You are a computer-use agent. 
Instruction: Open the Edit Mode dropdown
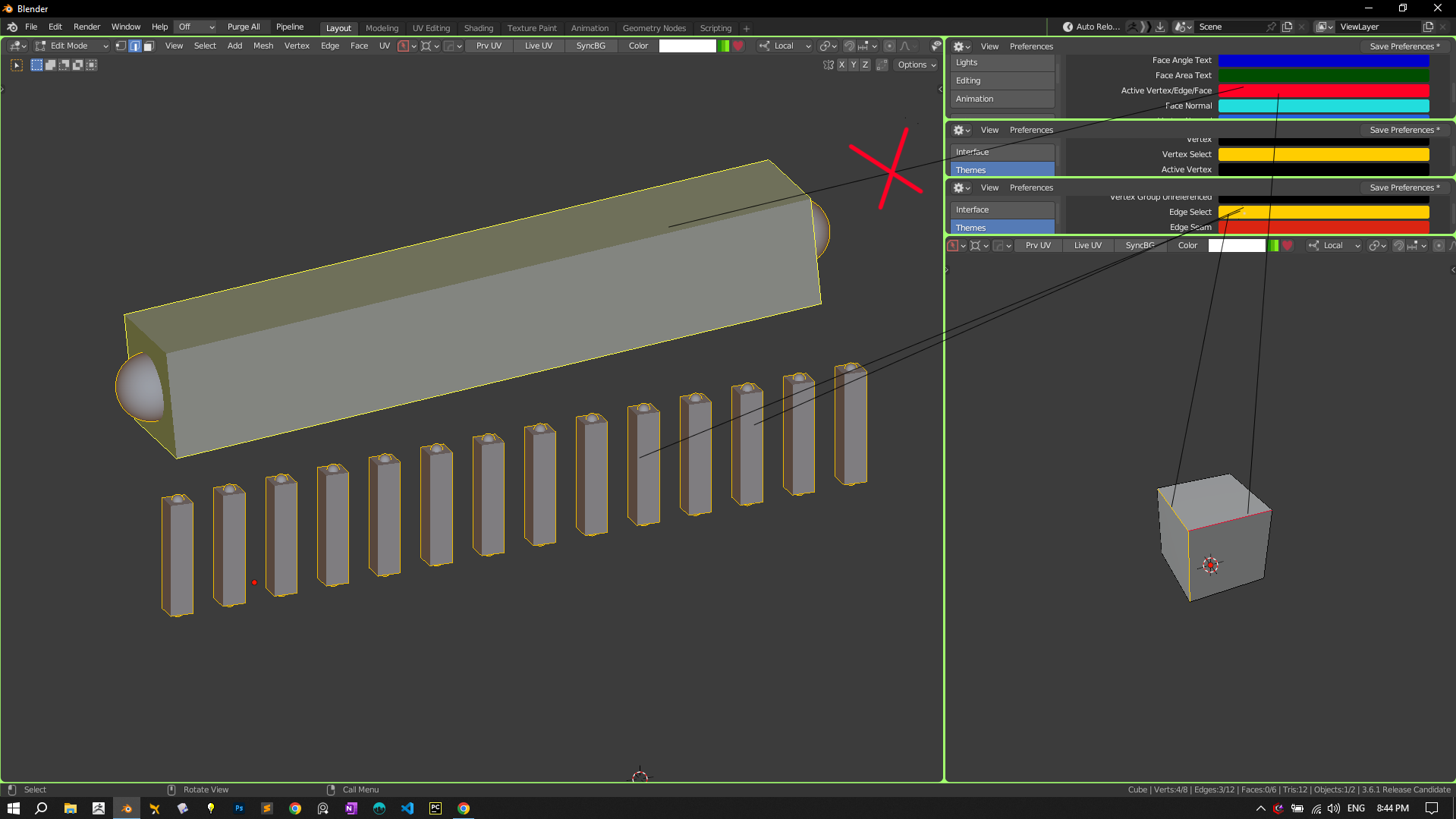tap(72, 46)
